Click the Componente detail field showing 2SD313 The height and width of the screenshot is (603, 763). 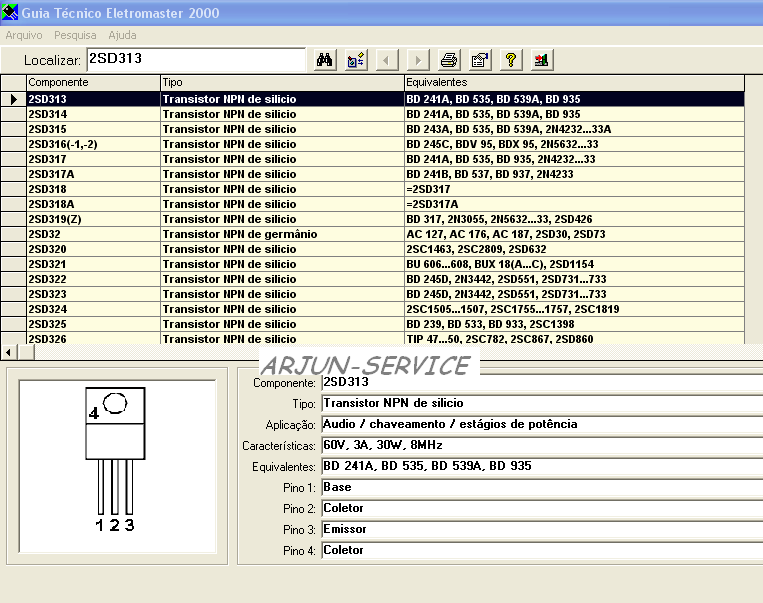tap(542, 383)
